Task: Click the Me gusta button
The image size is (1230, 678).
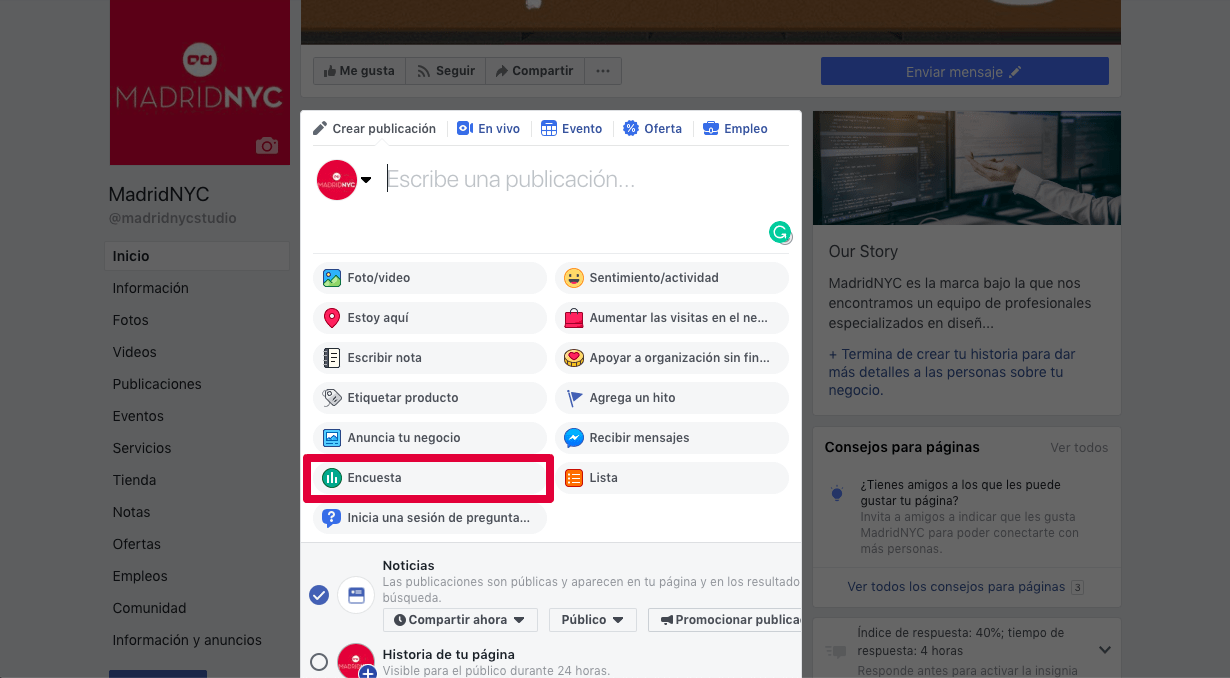Action: pyautogui.click(x=359, y=71)
